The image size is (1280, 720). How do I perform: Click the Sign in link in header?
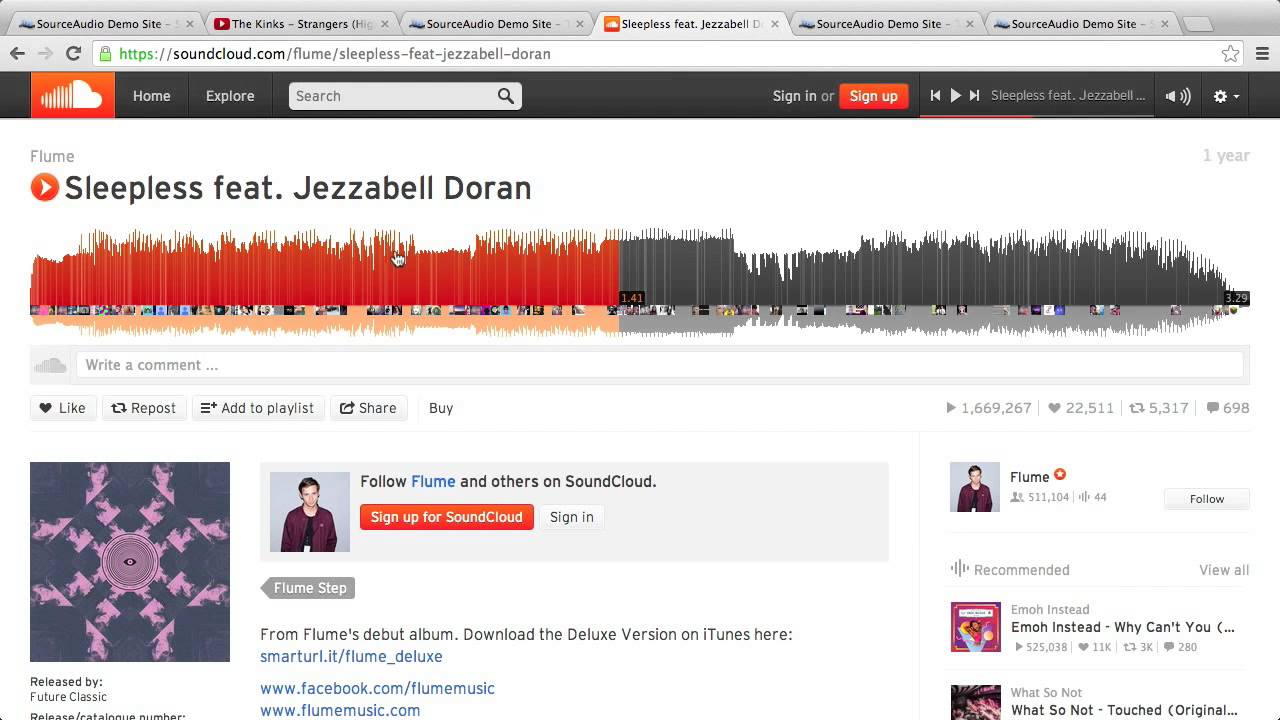(x=794, y=96)
